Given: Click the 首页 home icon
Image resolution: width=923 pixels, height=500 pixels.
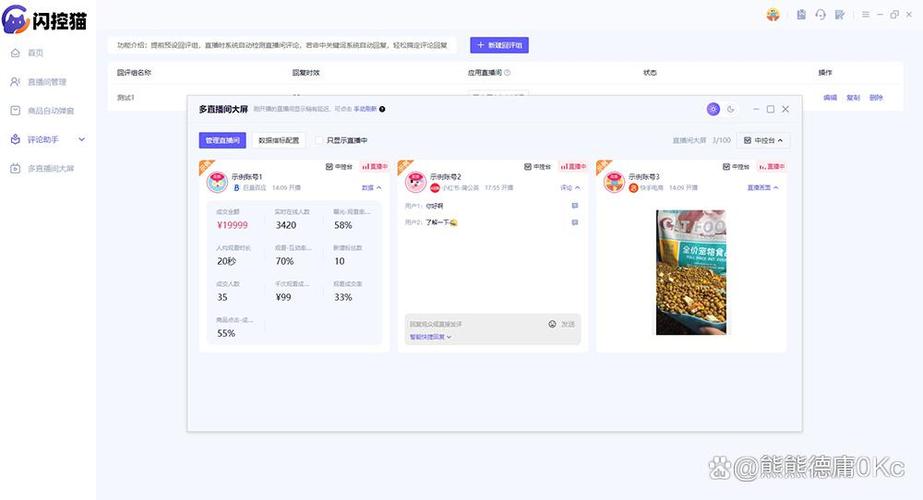Looking at the screenshot, I should coord(15,53).
